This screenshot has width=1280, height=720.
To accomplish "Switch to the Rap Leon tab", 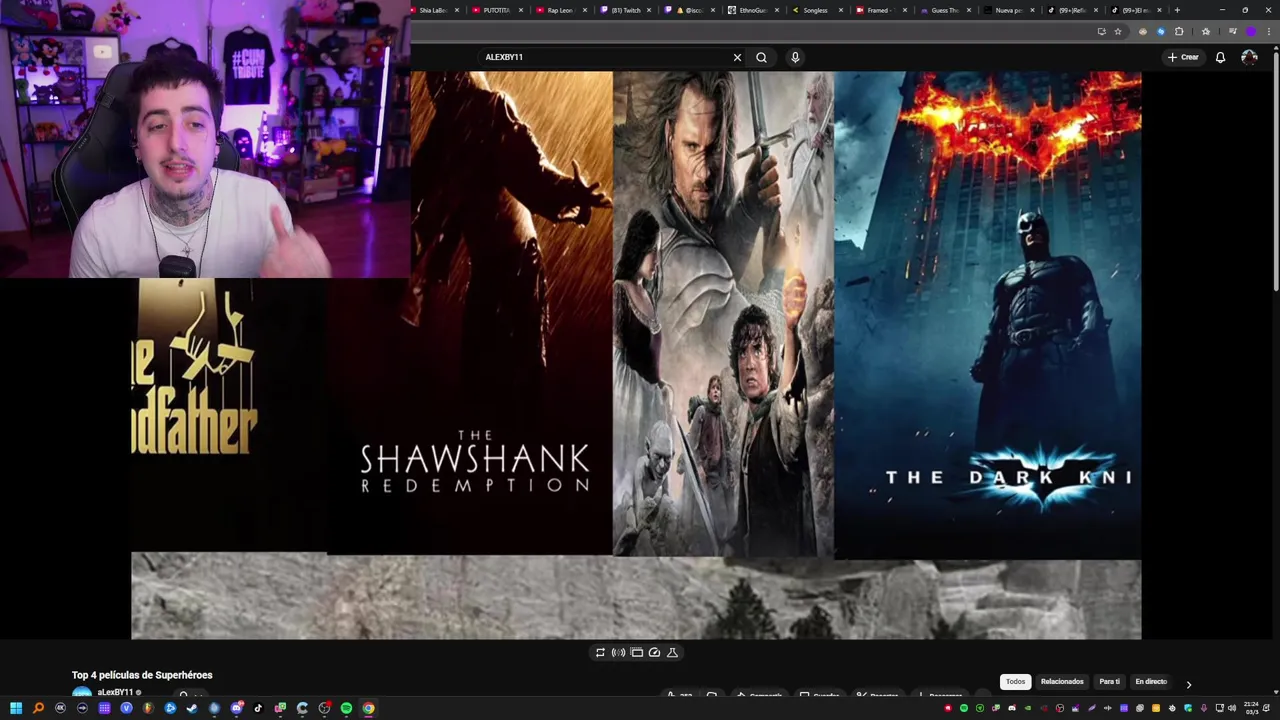I will coord(560,10).
